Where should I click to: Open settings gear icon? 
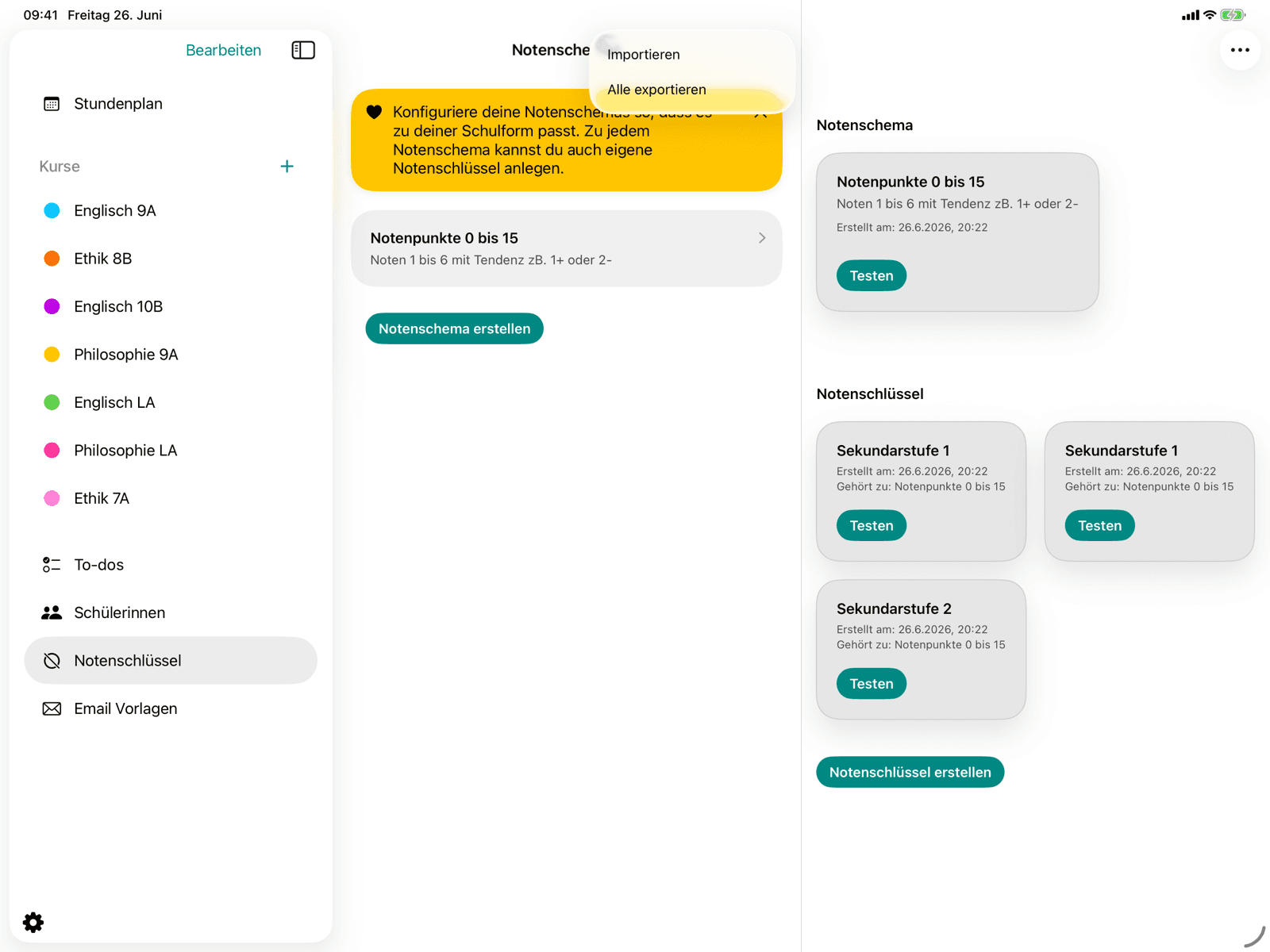[x=33, y=922]
